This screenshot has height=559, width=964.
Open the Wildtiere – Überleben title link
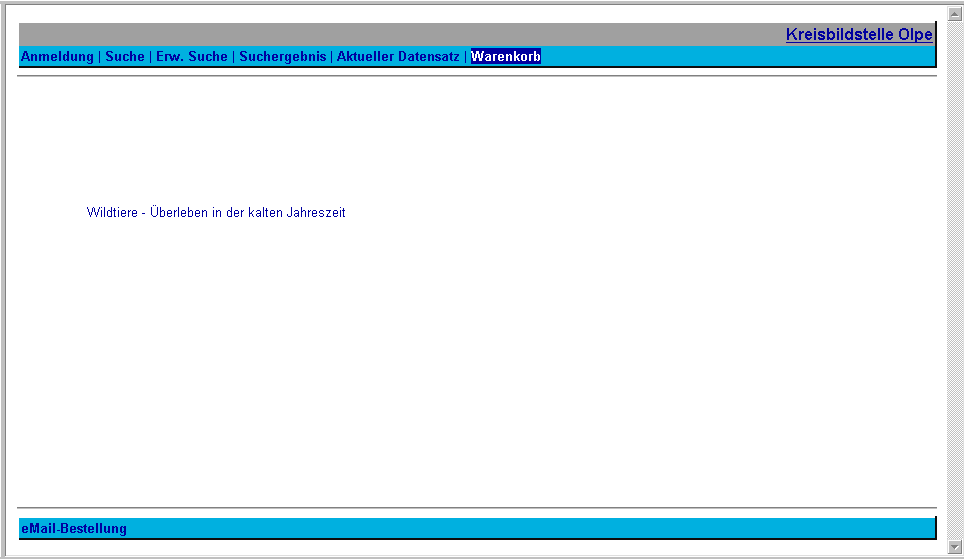coord(216,213)
